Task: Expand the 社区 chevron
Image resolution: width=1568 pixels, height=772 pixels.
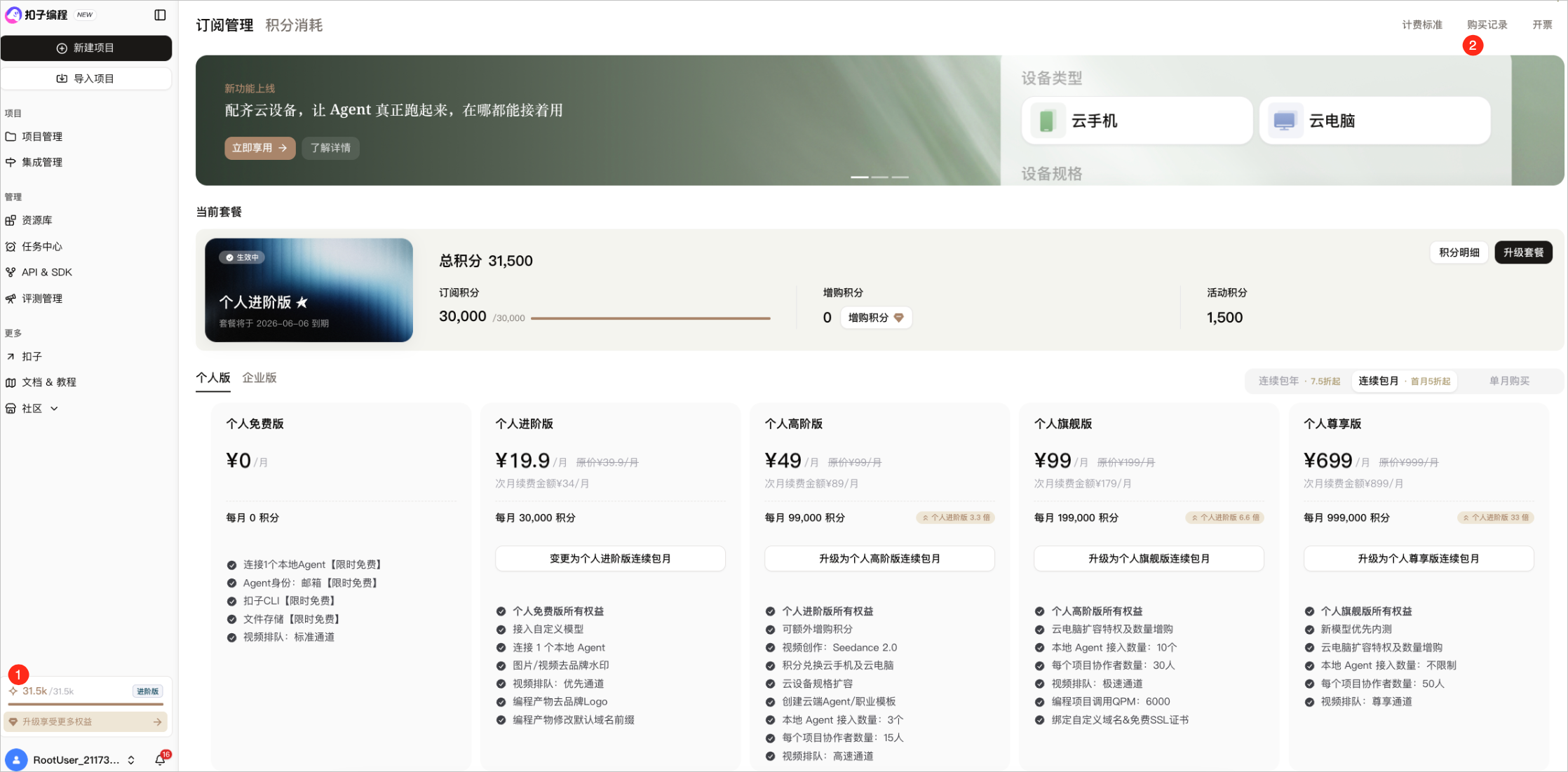Action: tap(54, 408)
